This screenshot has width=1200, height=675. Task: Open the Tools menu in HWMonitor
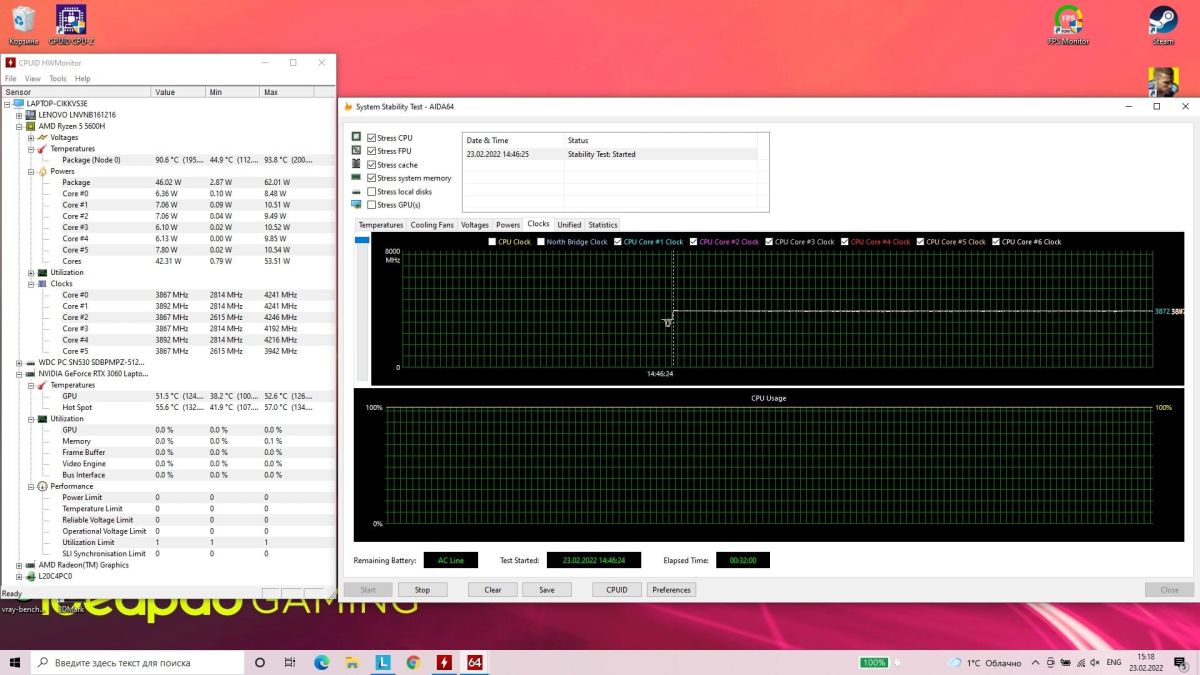point(58,78)
